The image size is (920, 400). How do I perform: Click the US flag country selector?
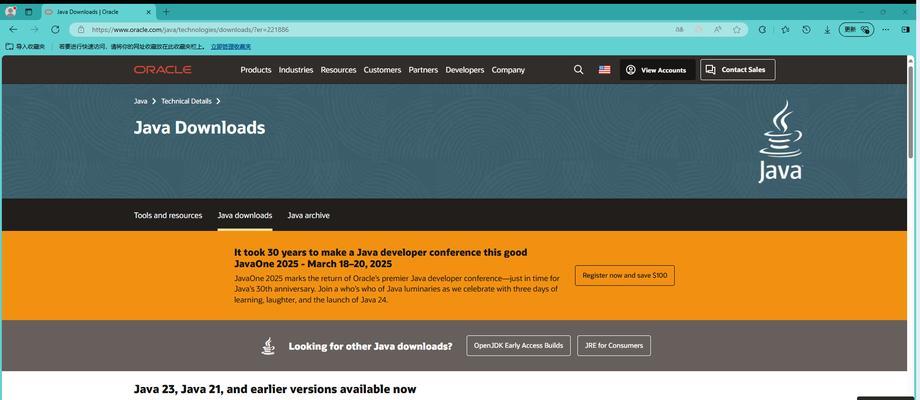coord(604,70)
